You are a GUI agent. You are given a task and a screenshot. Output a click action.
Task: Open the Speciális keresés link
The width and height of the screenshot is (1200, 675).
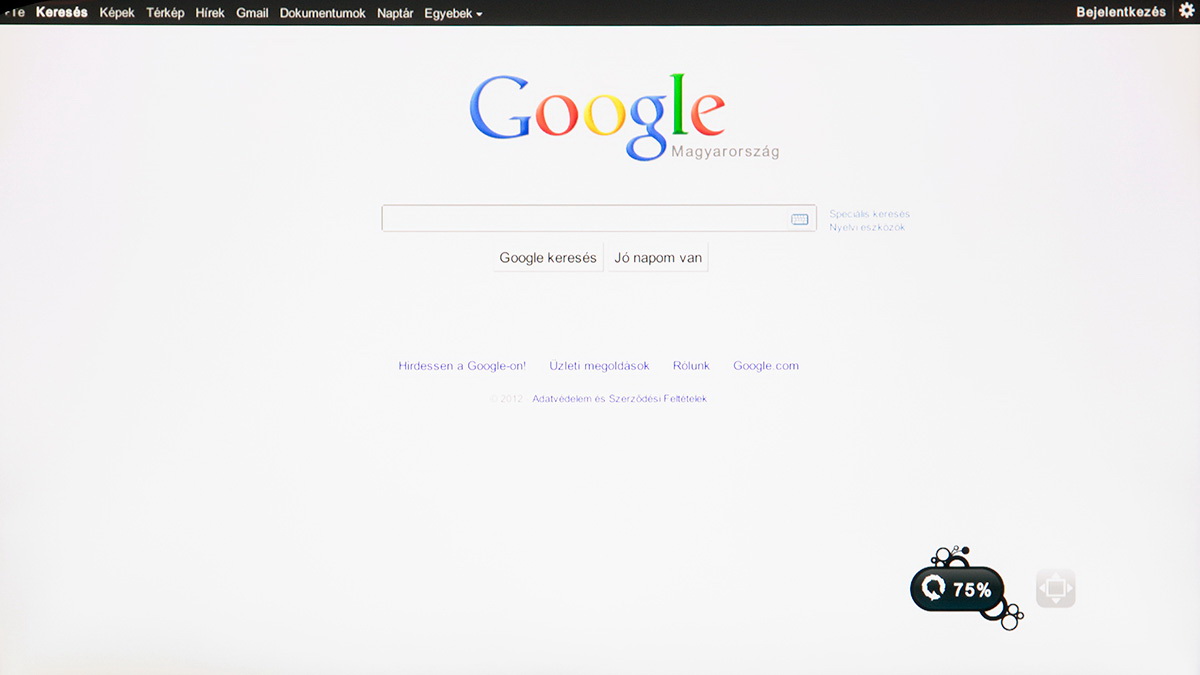pyautogui.click(x=869, y=214)
